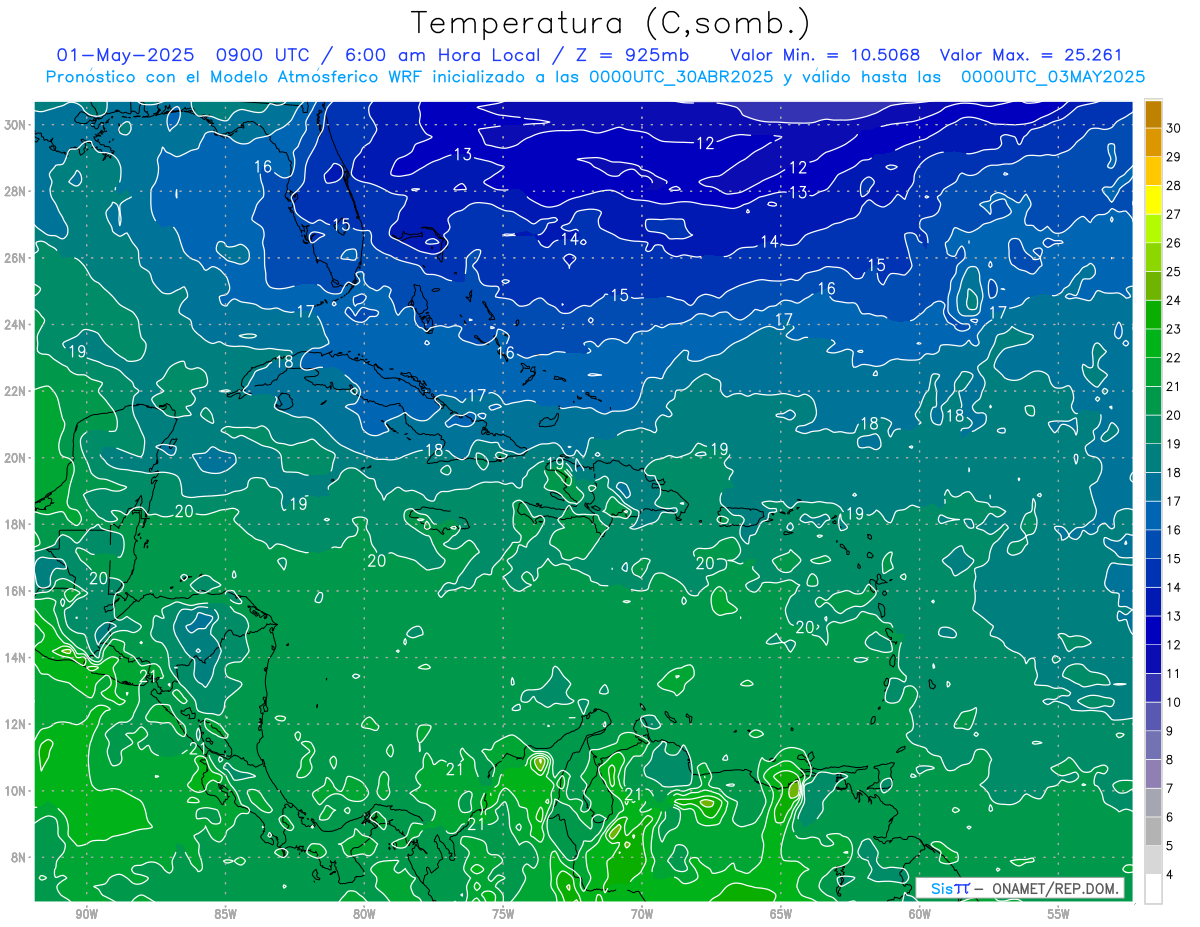Click the '25' label on the color scale
The image size is (1200, 927).
[1173, 272]
